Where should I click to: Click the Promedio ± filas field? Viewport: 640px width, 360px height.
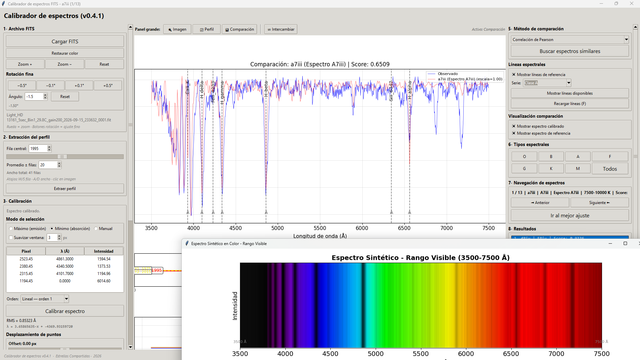(47, 165)
